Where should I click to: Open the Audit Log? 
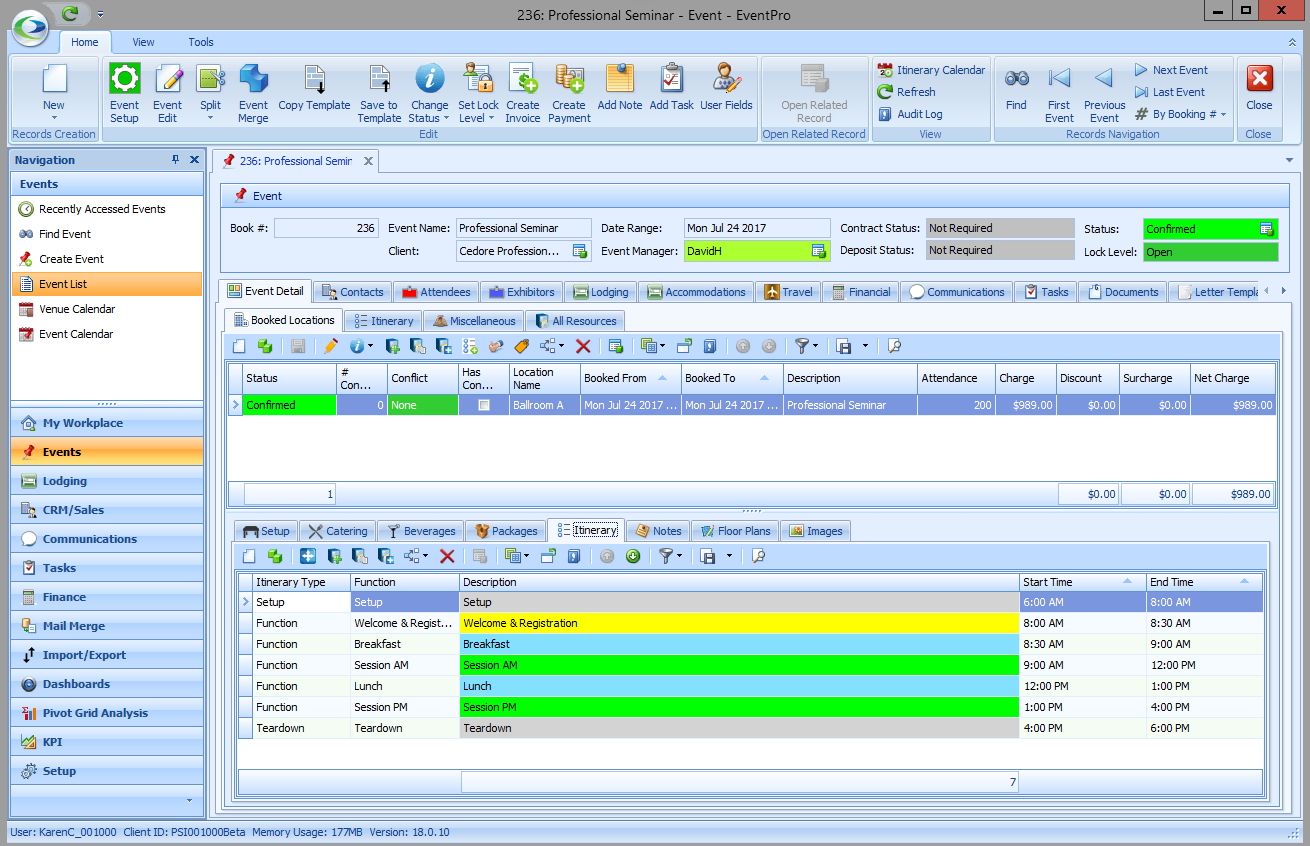point(910,114)
